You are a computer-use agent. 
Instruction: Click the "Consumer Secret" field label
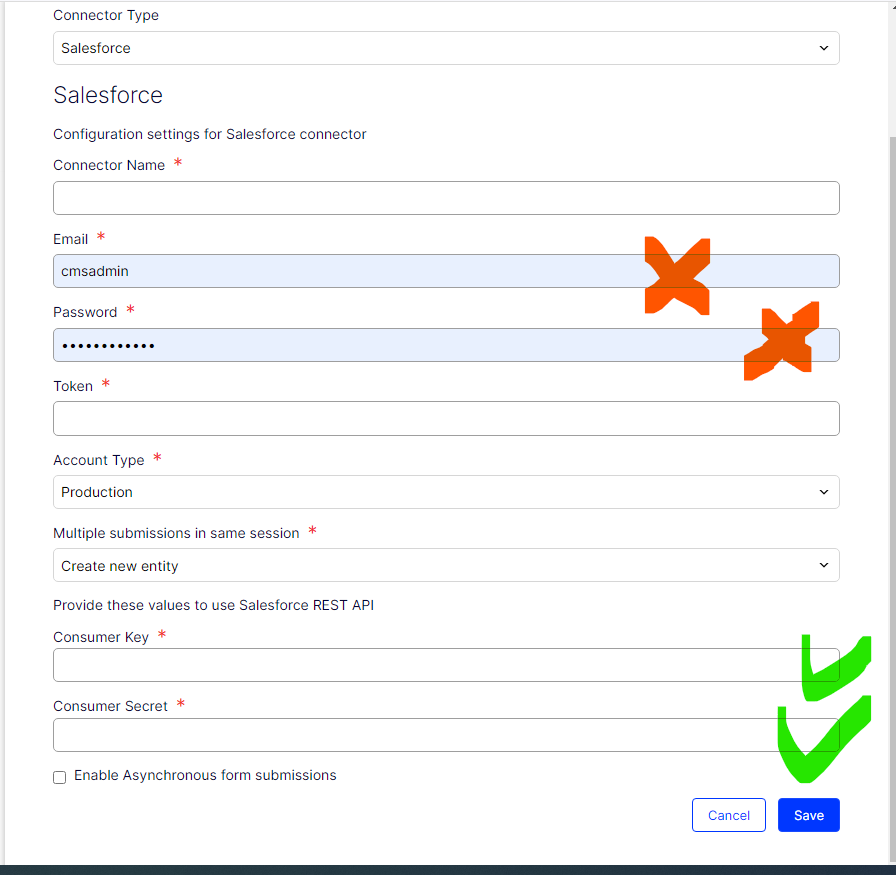(112, 706)
